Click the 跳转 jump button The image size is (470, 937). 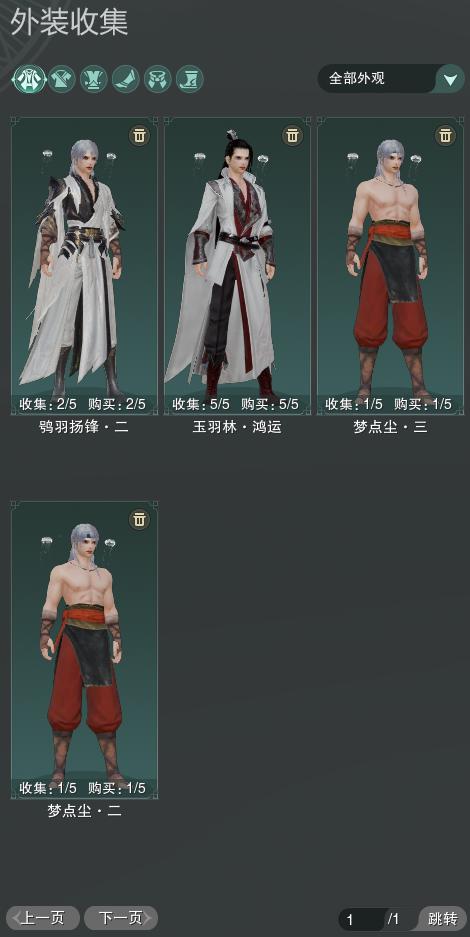(x=443, y=918)
